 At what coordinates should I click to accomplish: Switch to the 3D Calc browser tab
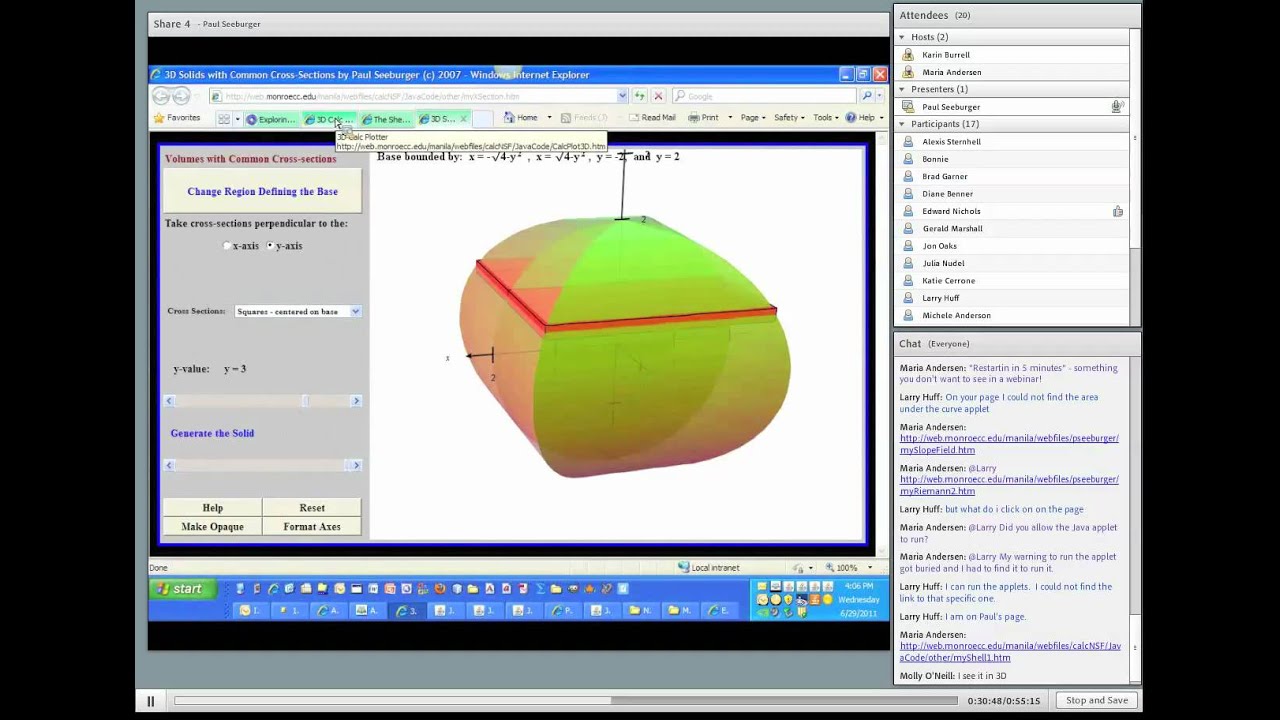click(x=328, y=119)
